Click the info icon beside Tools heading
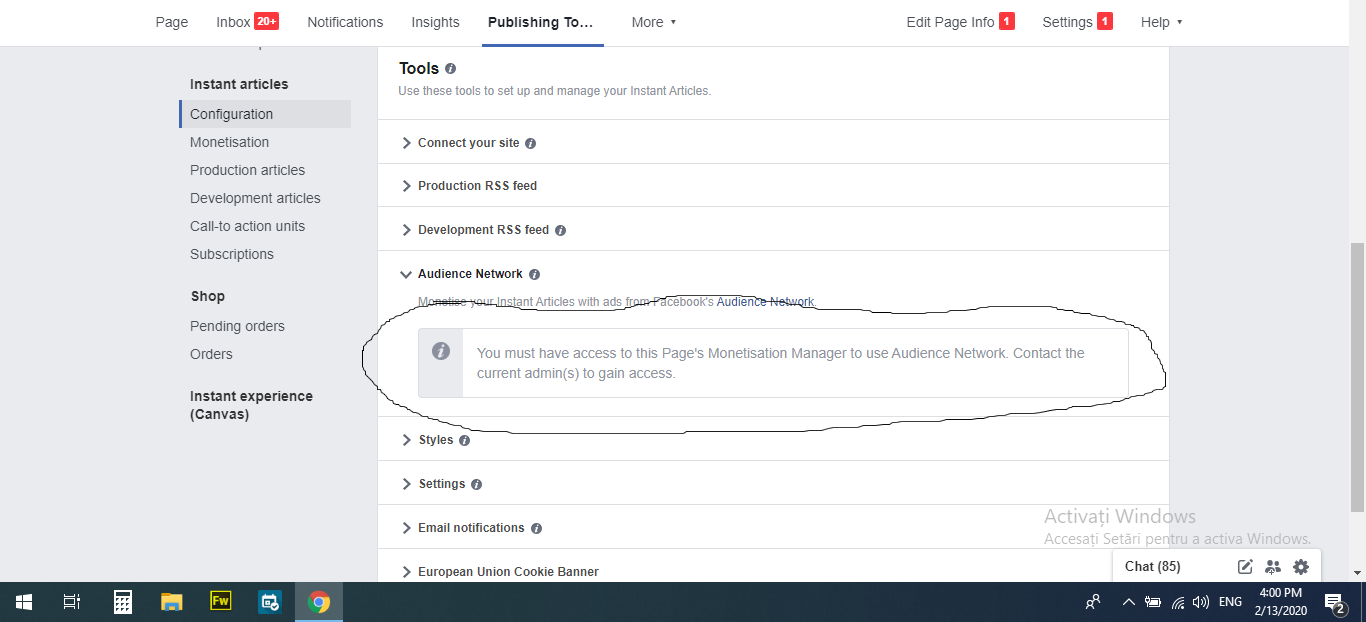Image resolution: width=1366 pixels, height=622 pixels. coord(450,69)
